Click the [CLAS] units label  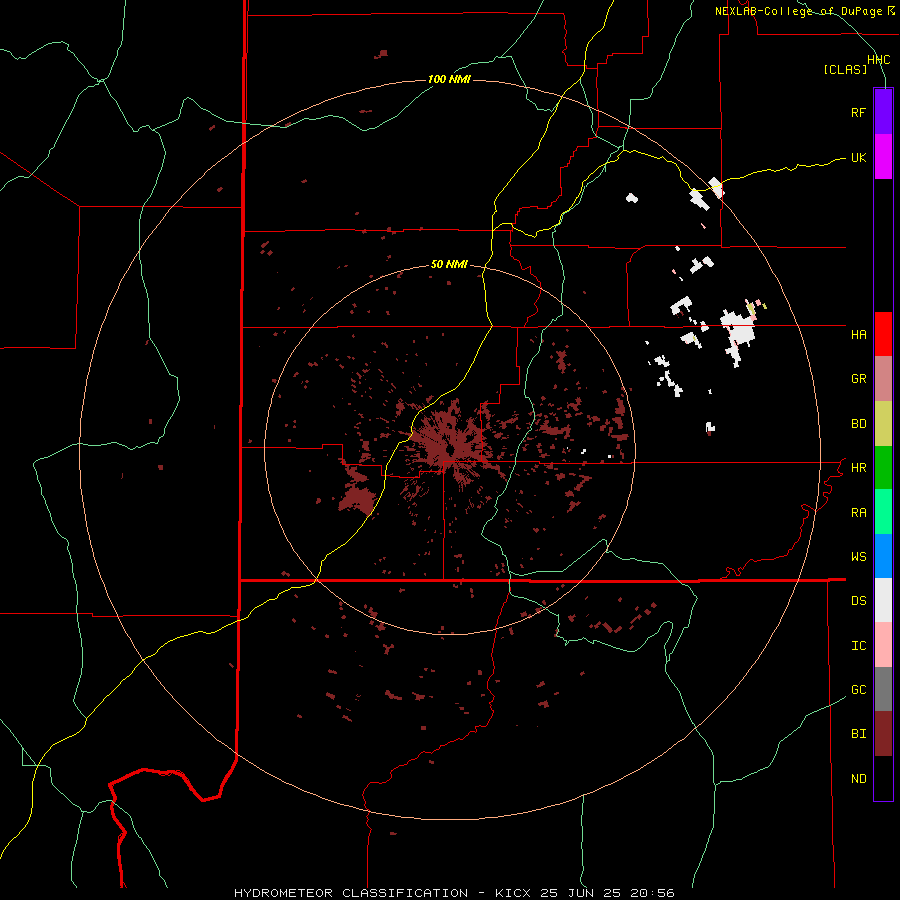(845, 69)
